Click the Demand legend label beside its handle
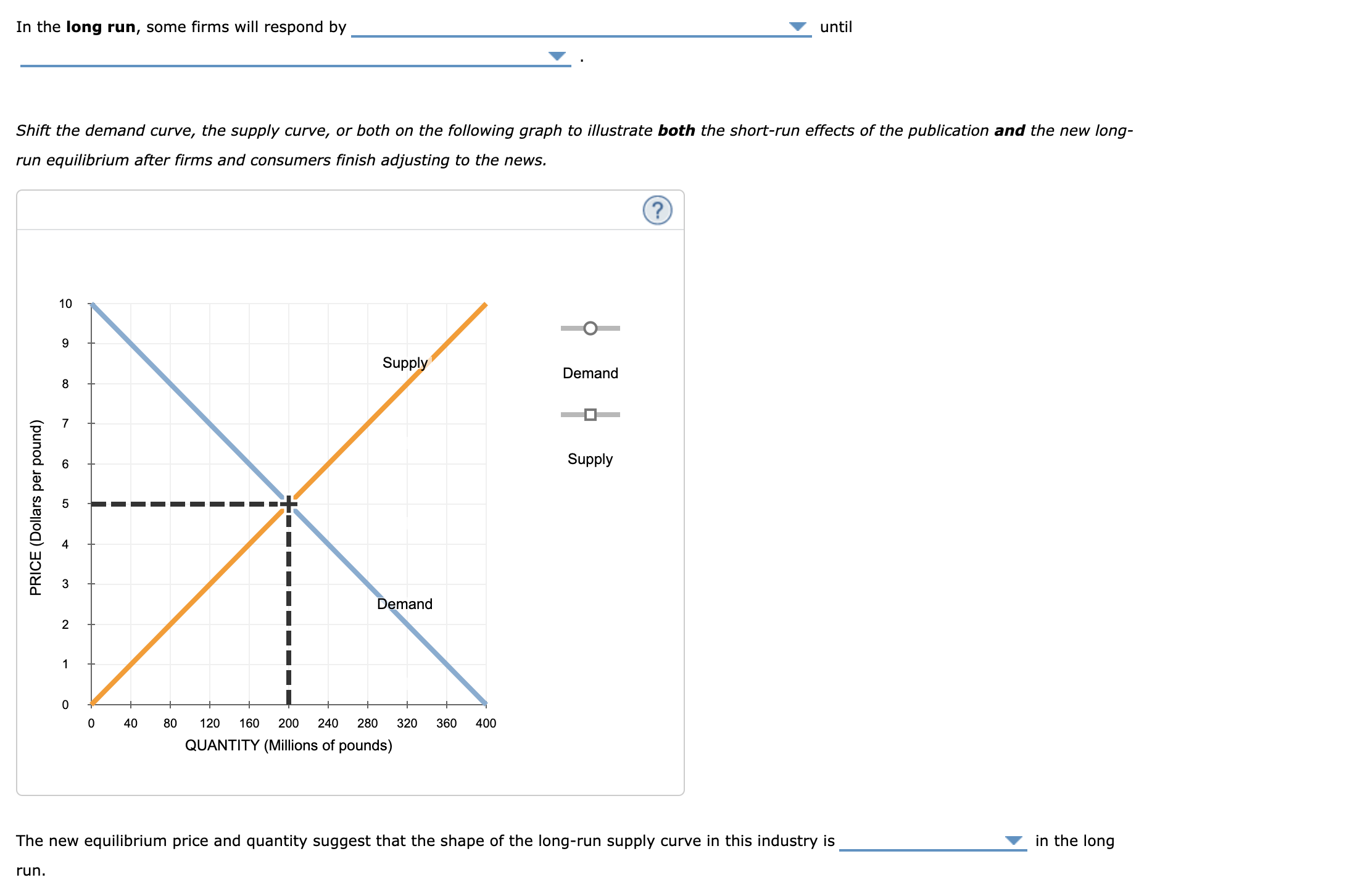This screenshot has height=896, width=1355. [x=589, y=373]
